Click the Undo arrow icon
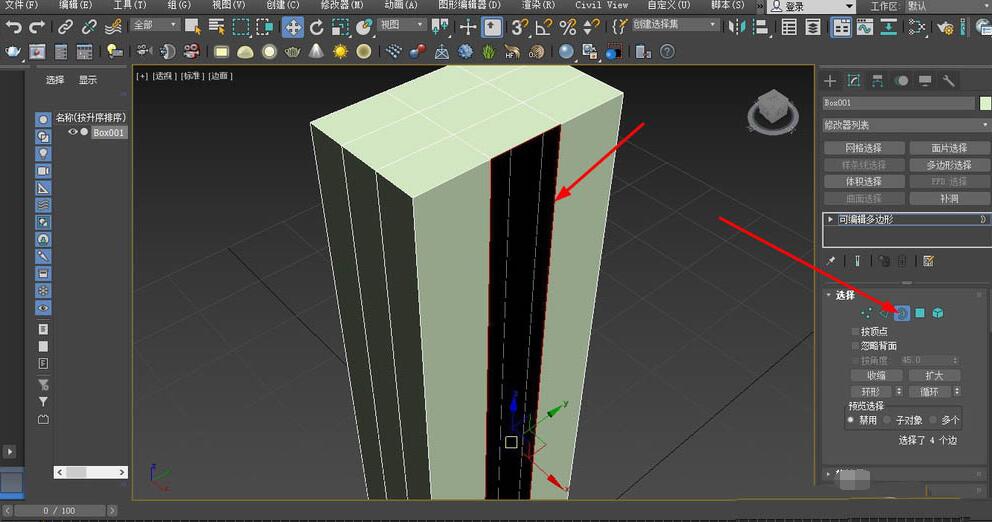 [13, 27]
